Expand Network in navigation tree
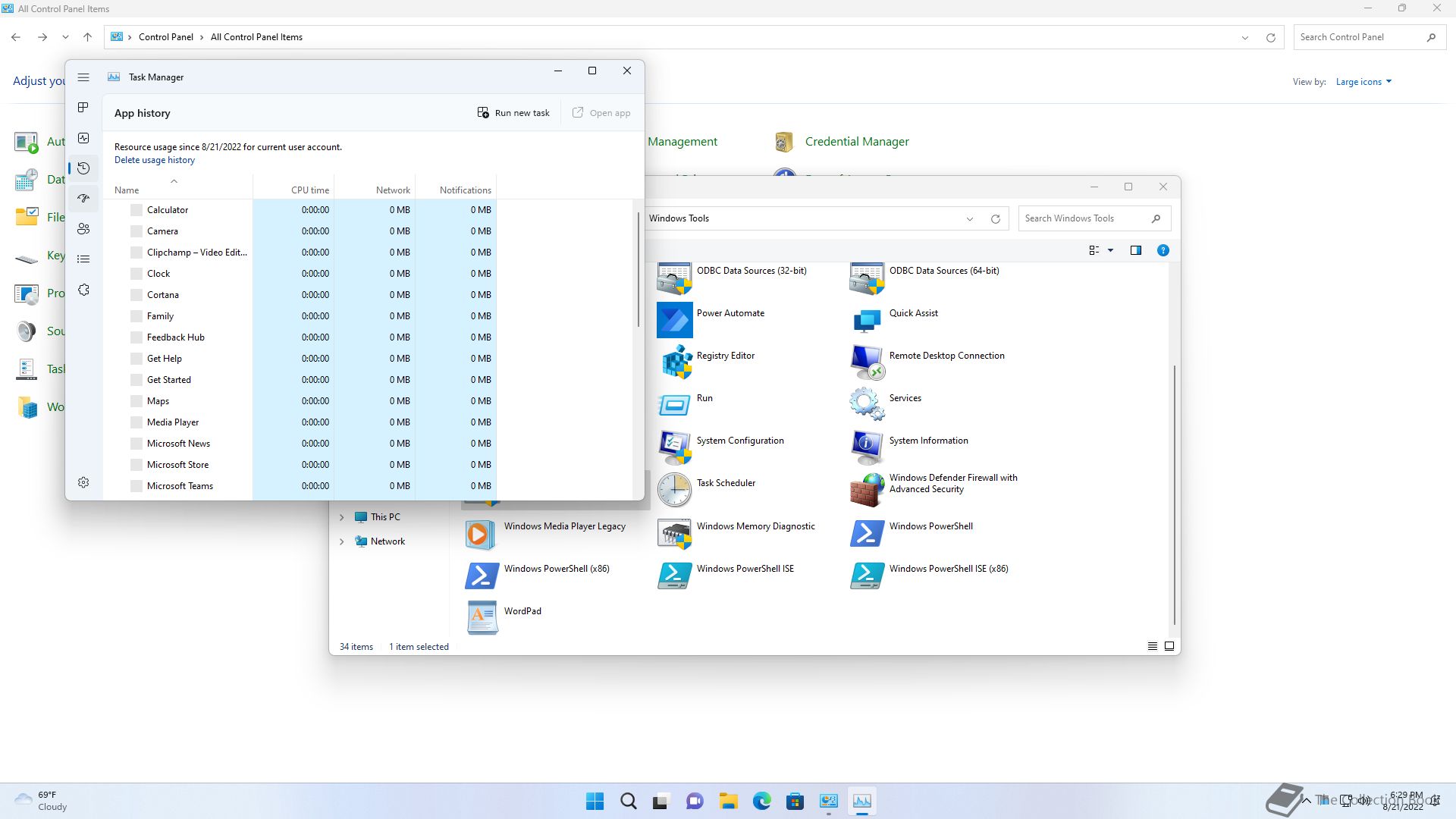Image resolution: width=1456 pixels, height=819 pixels. pyautogui.click(x=341, y=541)
